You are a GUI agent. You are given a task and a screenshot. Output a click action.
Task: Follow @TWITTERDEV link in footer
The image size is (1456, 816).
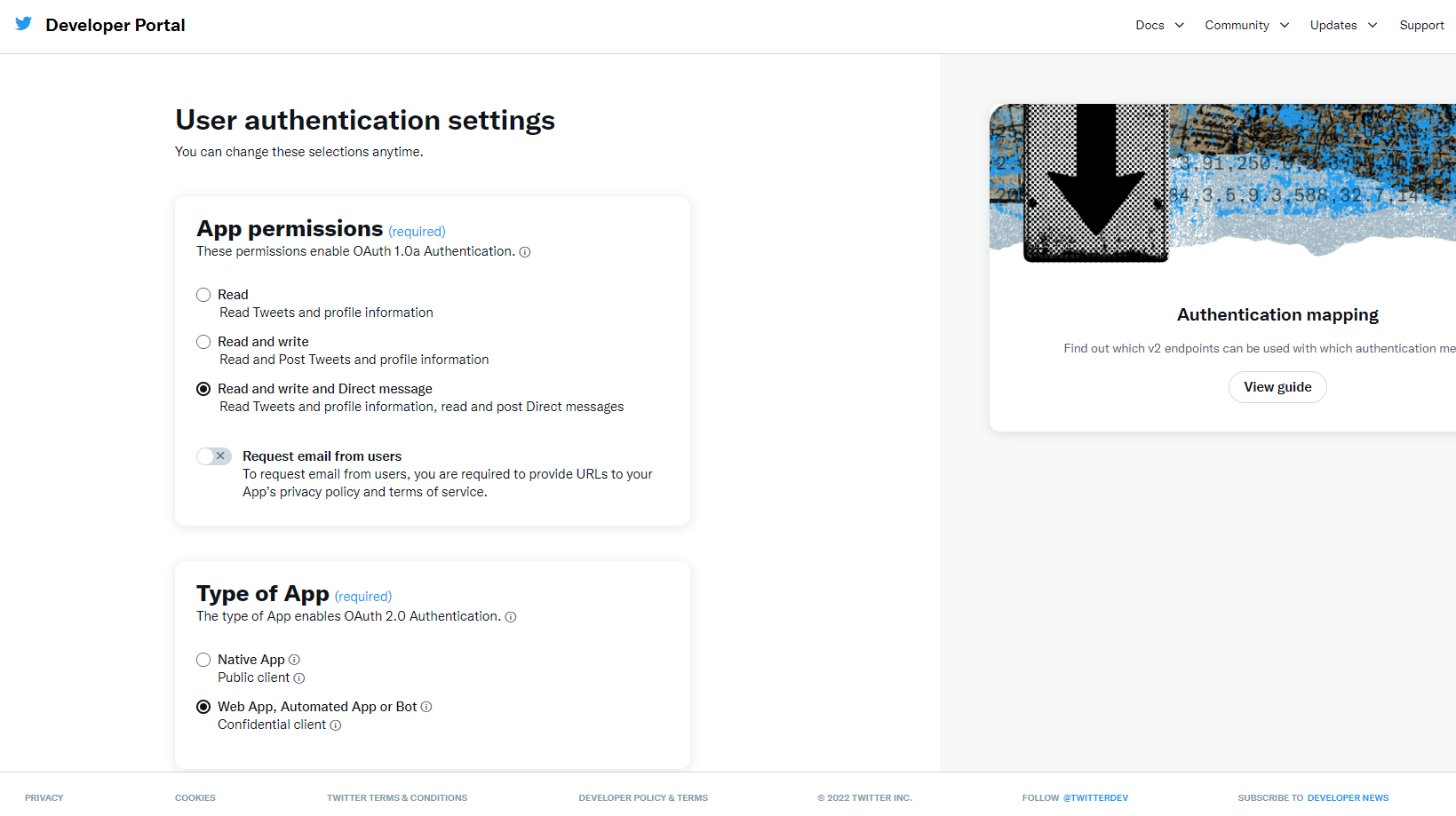[1095, 797]
